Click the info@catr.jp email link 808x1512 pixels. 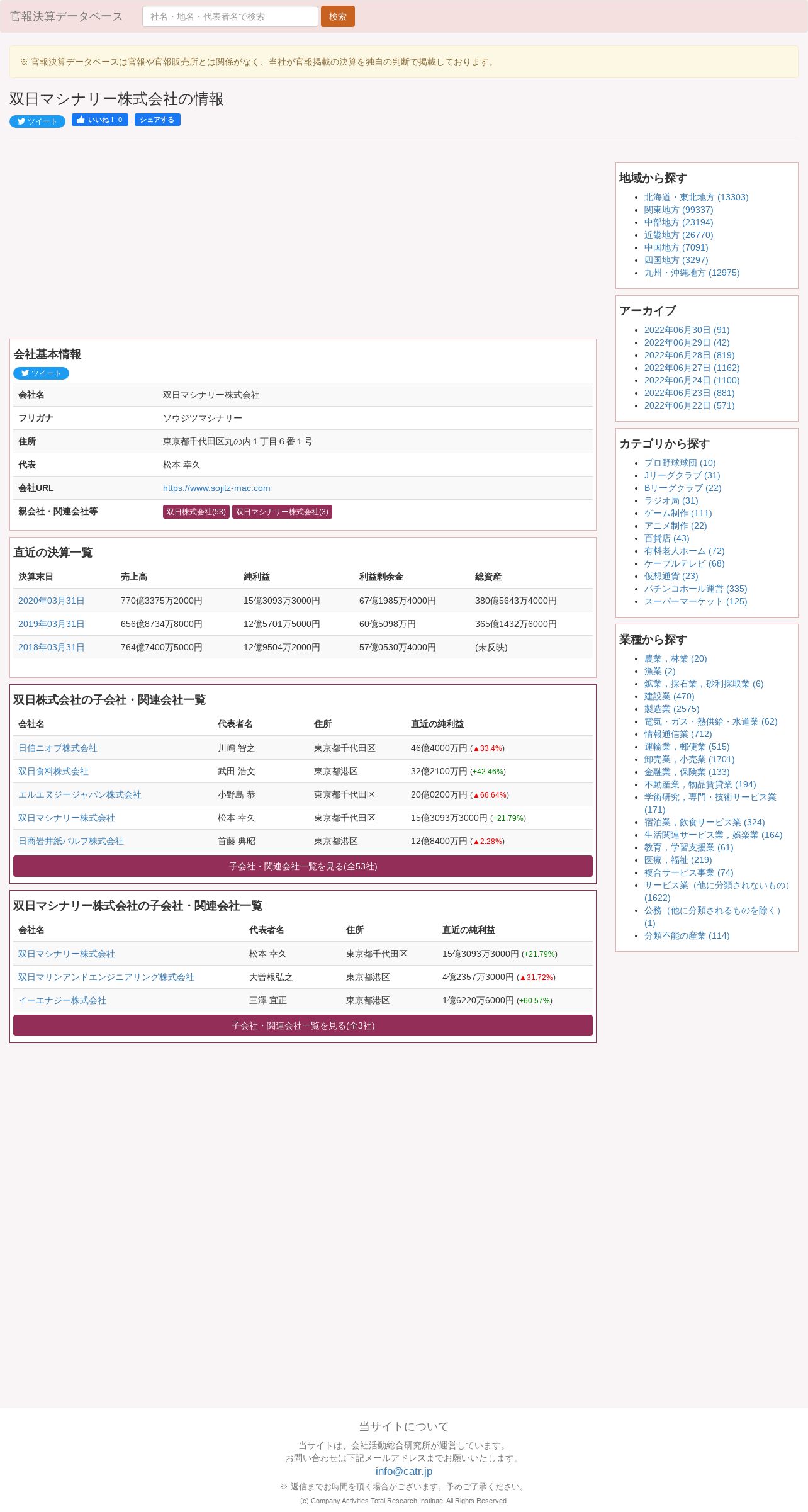[x=404, y=1471]
